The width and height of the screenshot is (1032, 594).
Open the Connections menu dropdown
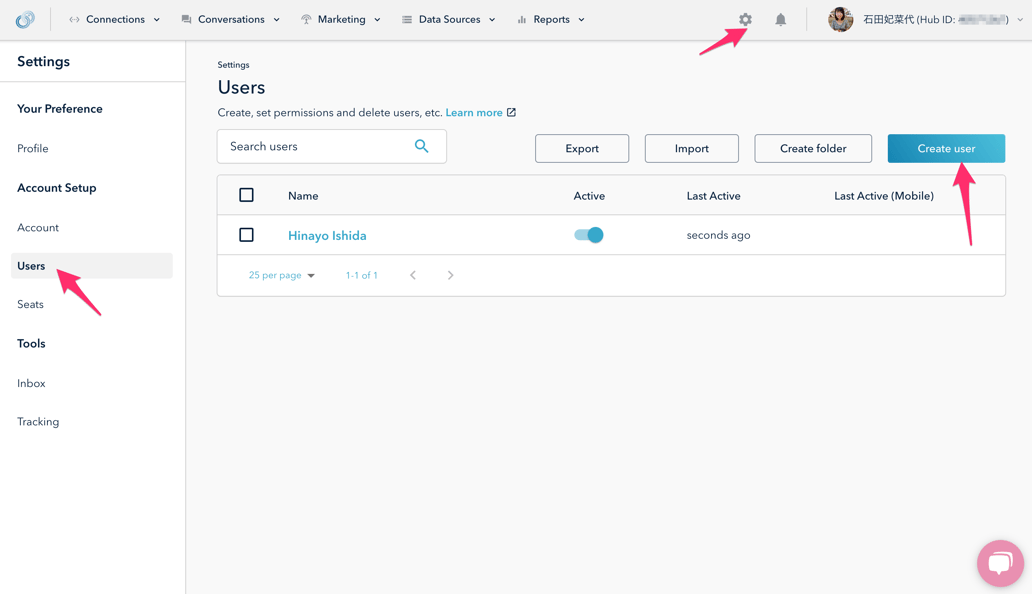tap(114, 20)
